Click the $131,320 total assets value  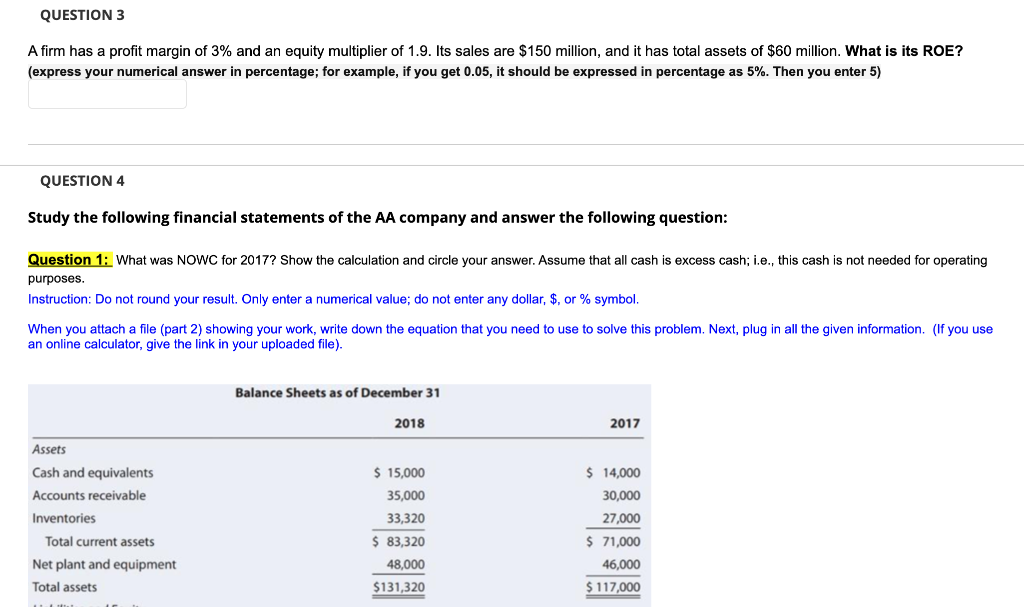(x=399, y=587)
